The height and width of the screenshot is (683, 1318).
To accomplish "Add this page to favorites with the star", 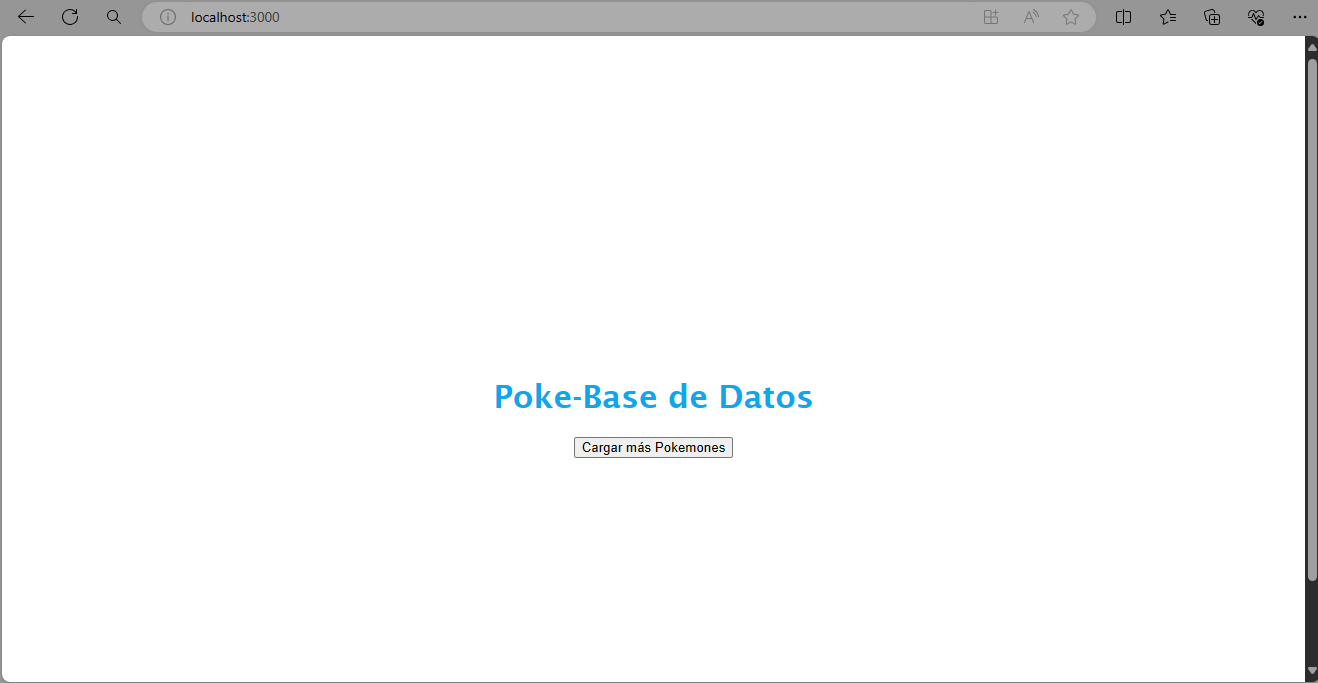I will click(1071, 17).
